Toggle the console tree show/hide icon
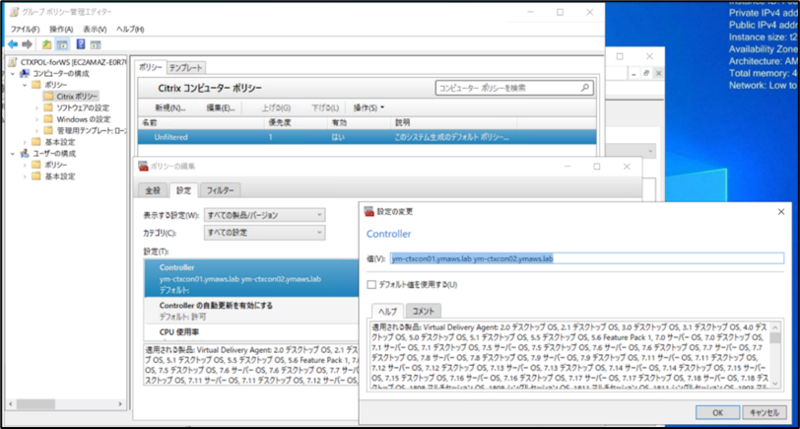This screenshot has width=800, height=429. (x=62, y=44)
